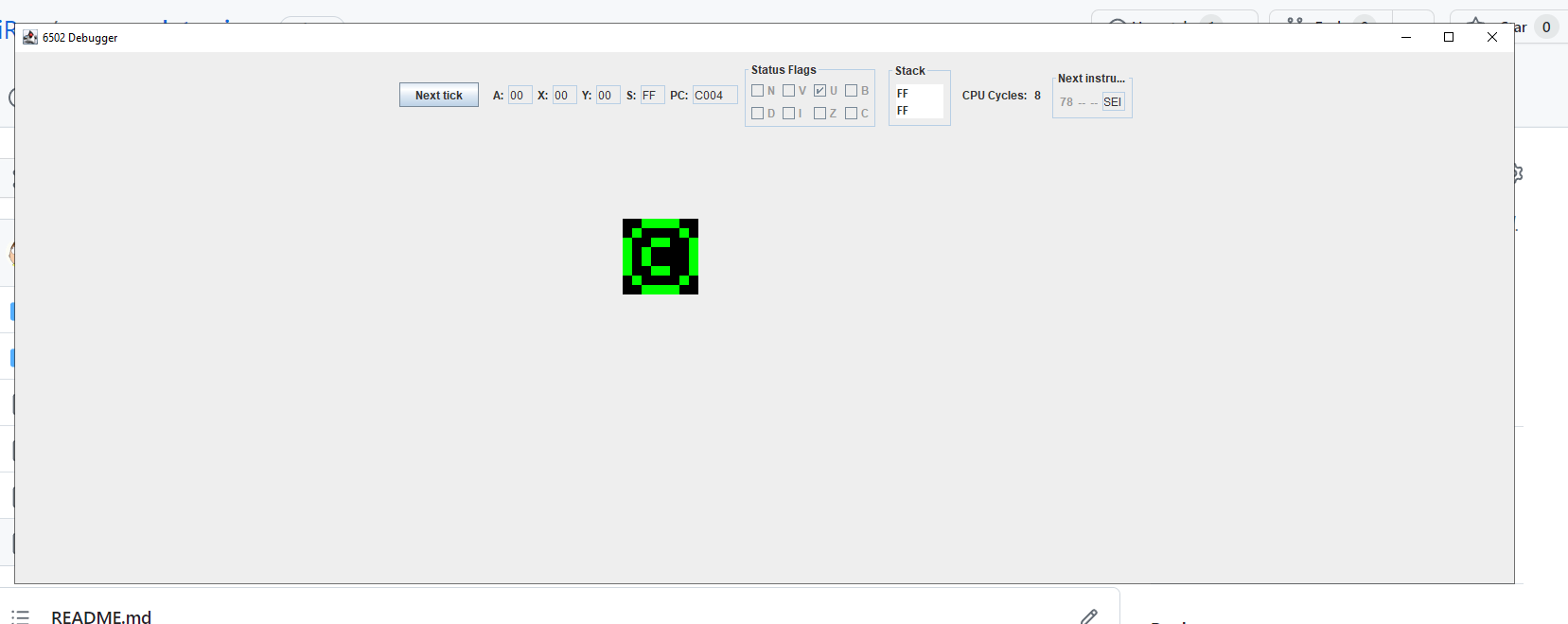
Task: Toggle the D status flag checkbox
Action: (x=757, y=114)
